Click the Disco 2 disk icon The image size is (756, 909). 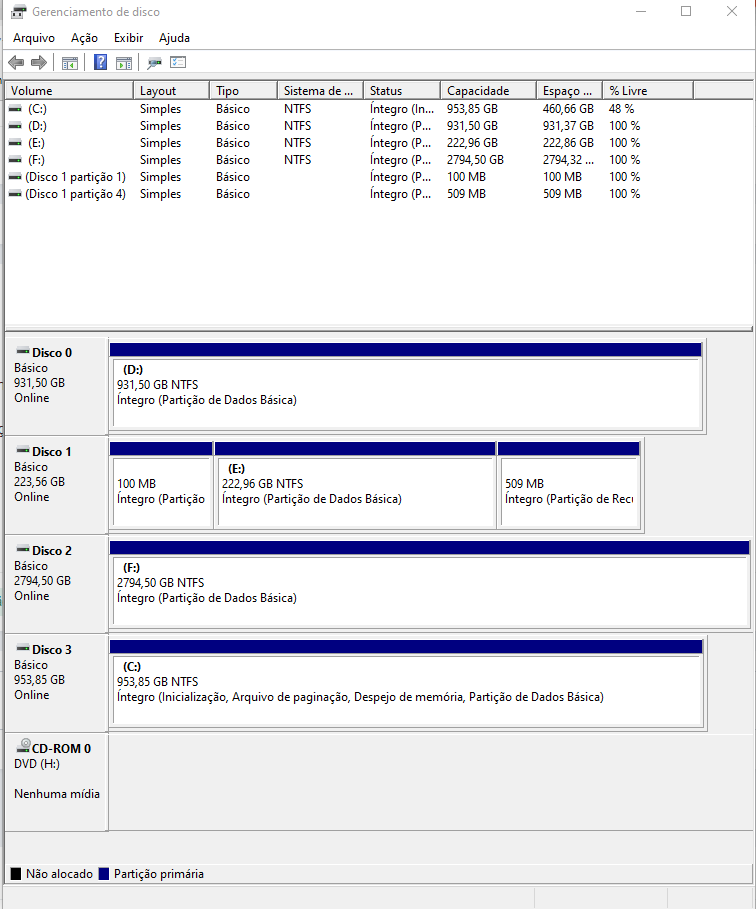tap(23, 550)
